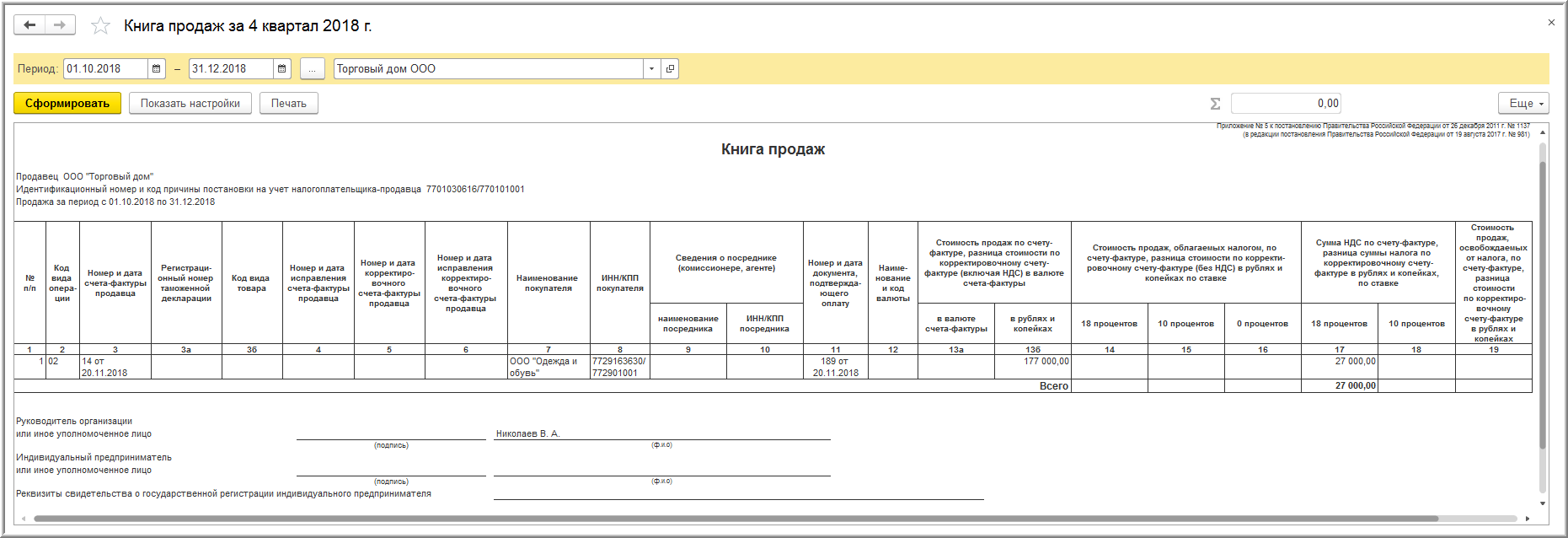The width and height of the screenshot is (1568, 538).
Task: Click the back navigation arrow
Action: [29, 25]
